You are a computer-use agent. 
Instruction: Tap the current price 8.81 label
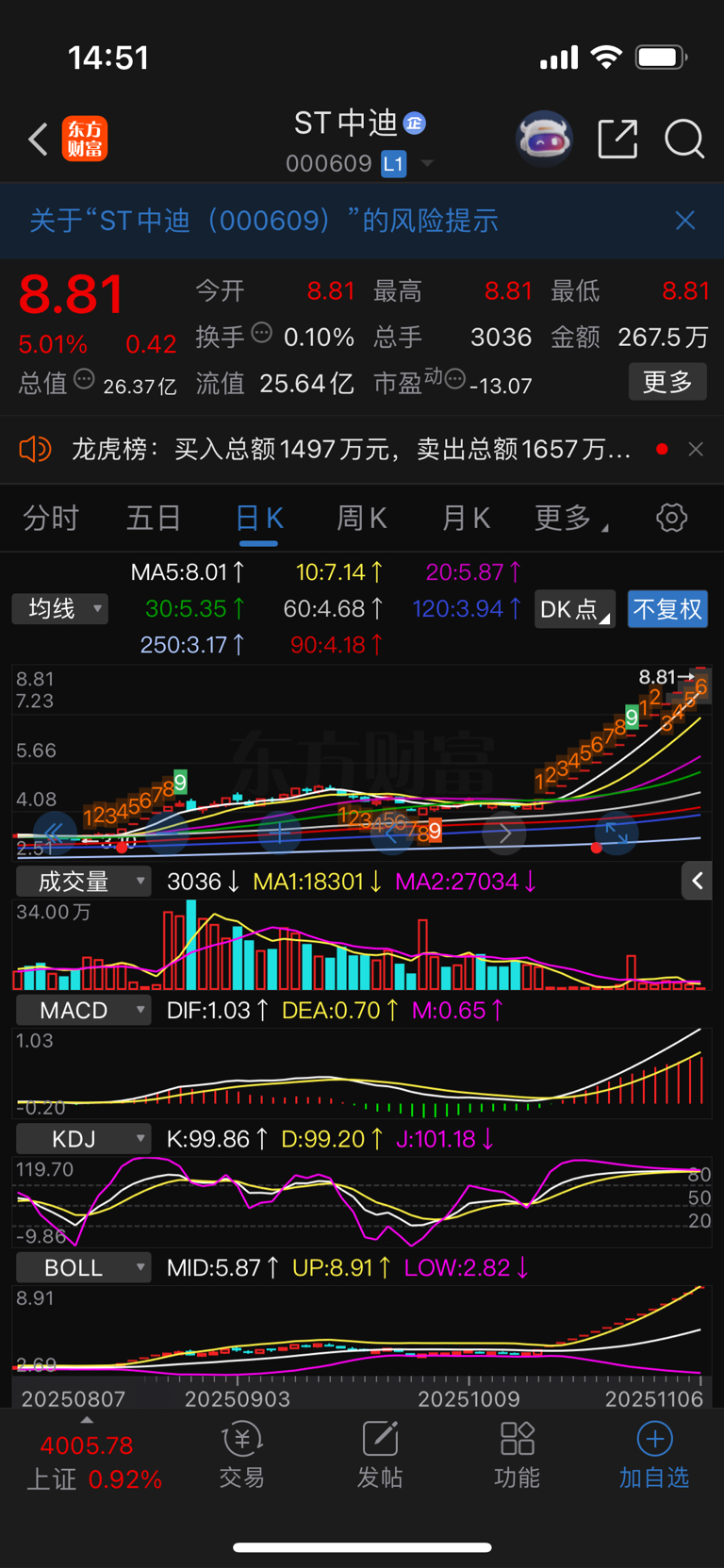72,294
